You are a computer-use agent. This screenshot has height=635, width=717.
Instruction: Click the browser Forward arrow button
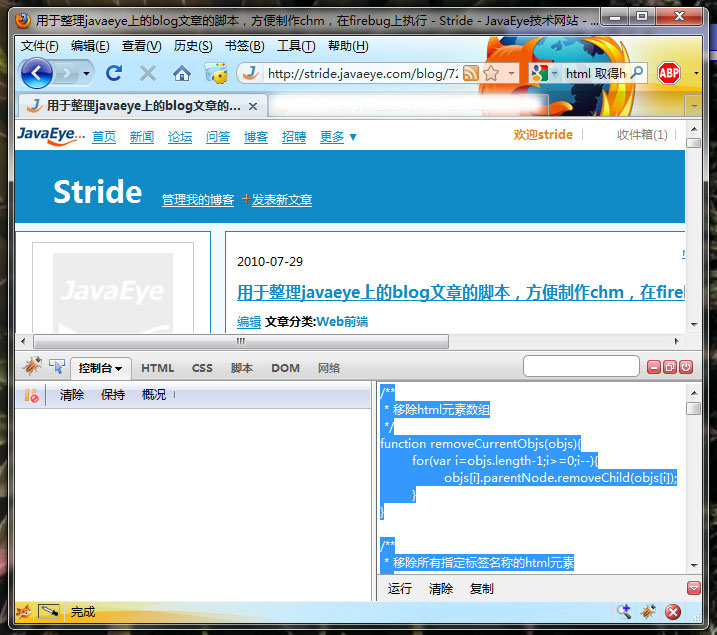[x=67, y=73]
